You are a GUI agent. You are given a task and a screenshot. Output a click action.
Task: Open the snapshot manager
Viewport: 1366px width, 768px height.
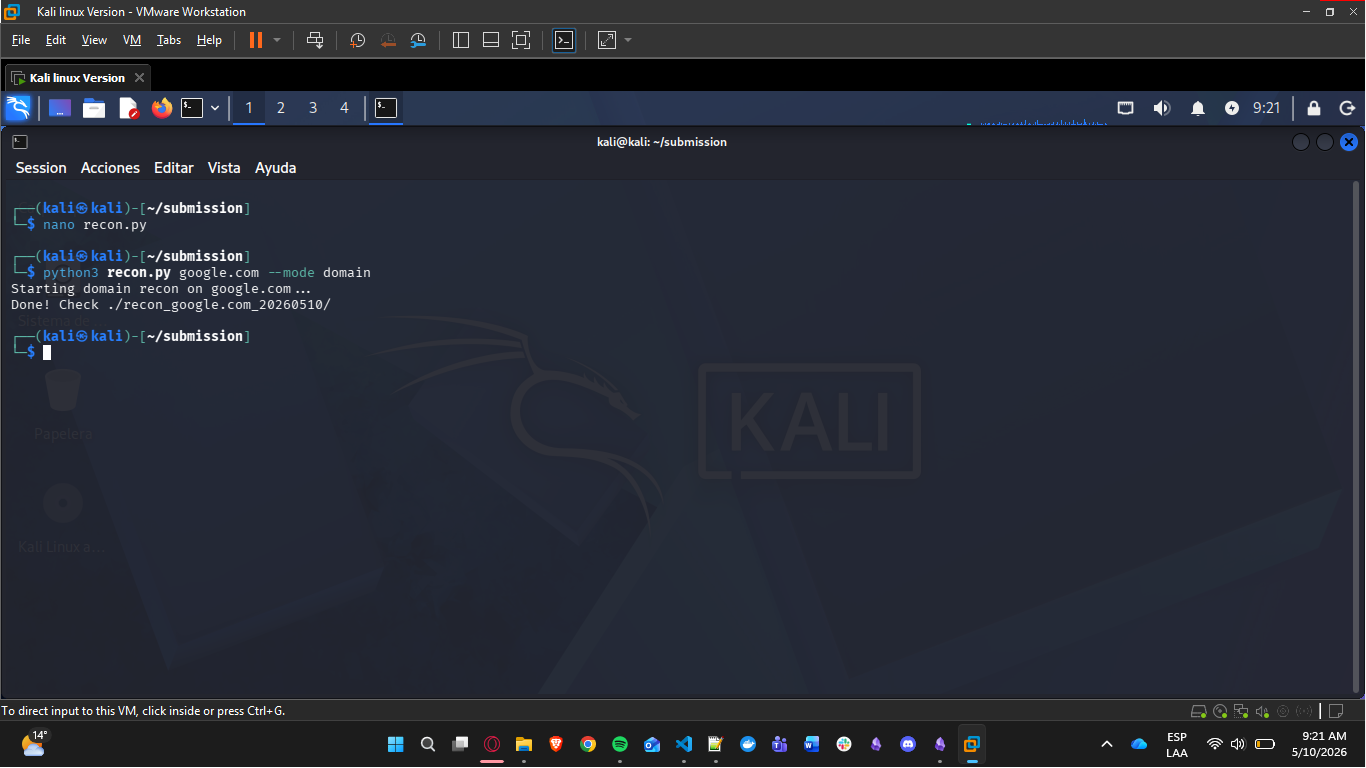(x=418, y=40)
